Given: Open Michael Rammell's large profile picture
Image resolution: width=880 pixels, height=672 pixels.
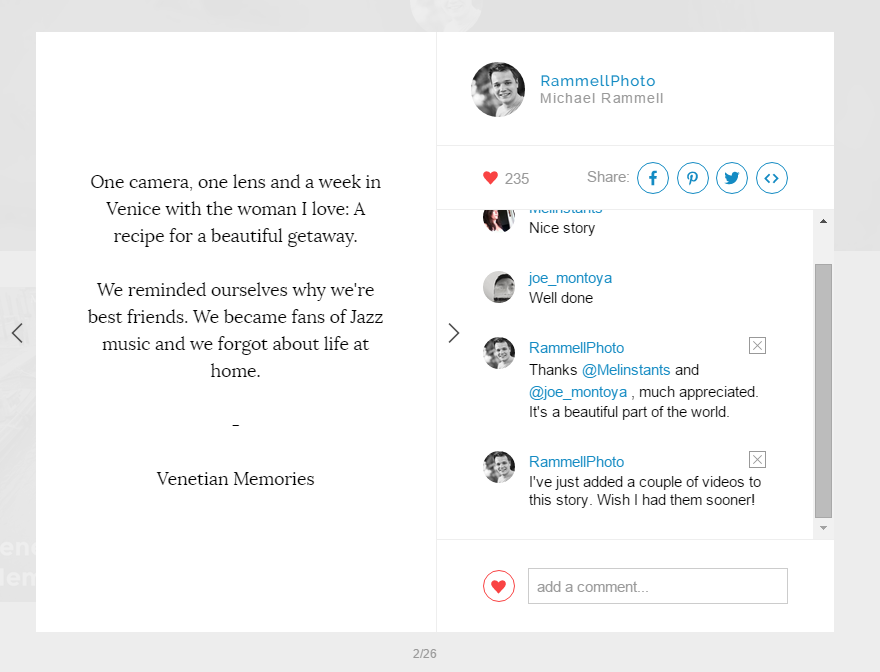Looking at the screenshot, I should click(498, 89).
